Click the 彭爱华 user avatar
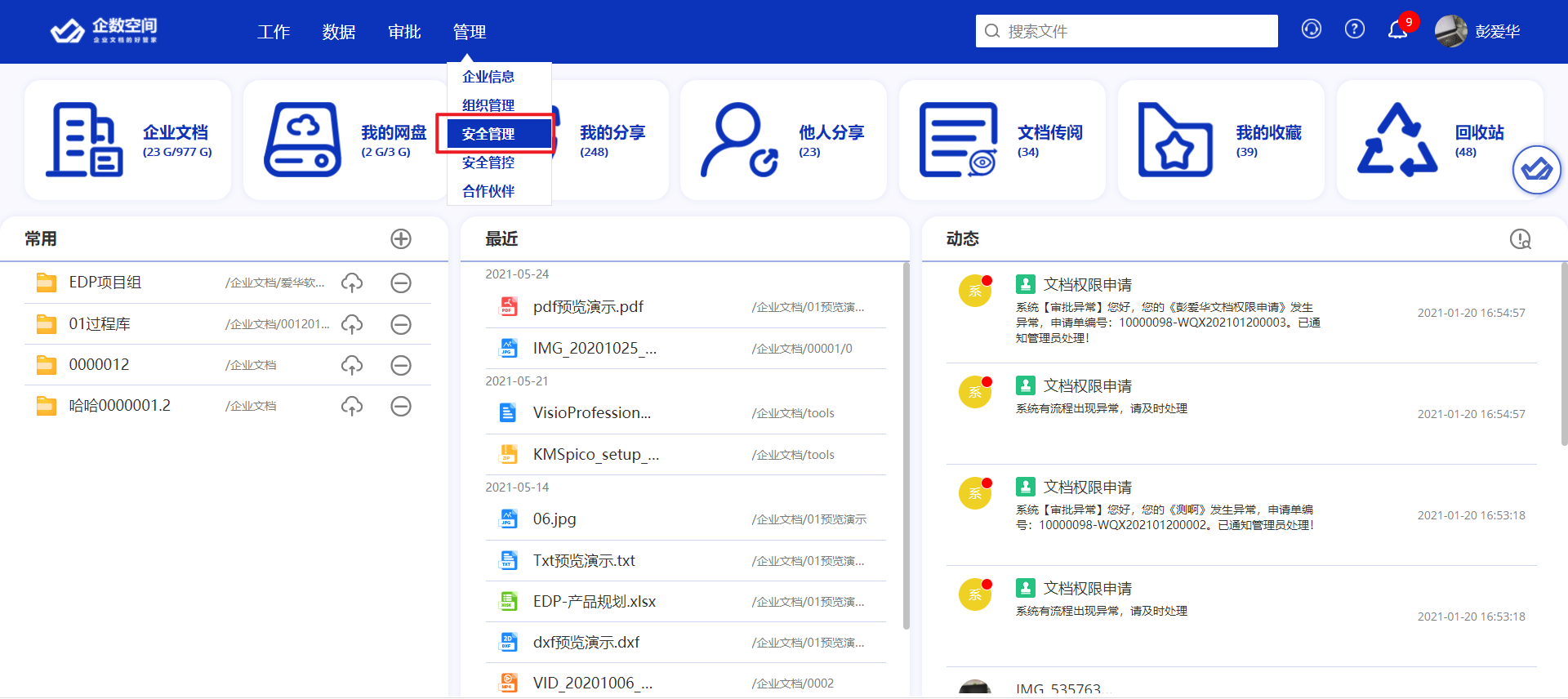Image resolution: width=1568 pixels, height=699 pixels. tap(1450, 31)
